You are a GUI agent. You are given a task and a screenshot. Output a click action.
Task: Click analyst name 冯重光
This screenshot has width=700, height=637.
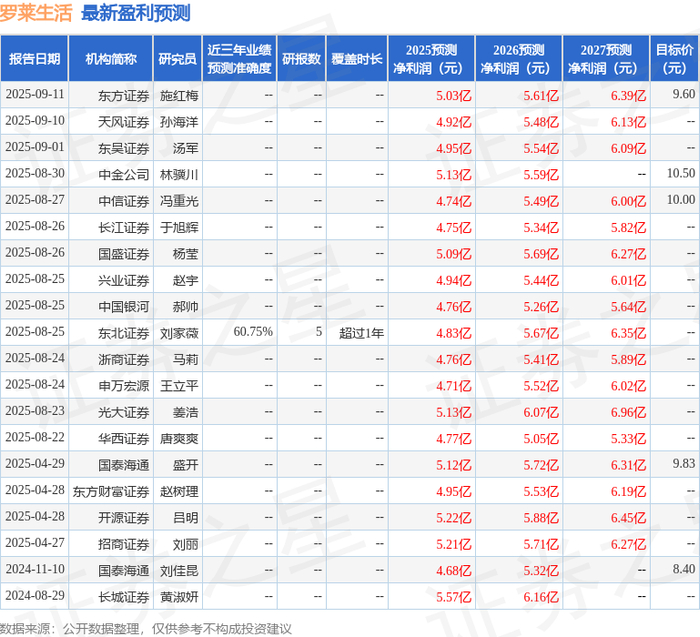[x=179, y=201]
